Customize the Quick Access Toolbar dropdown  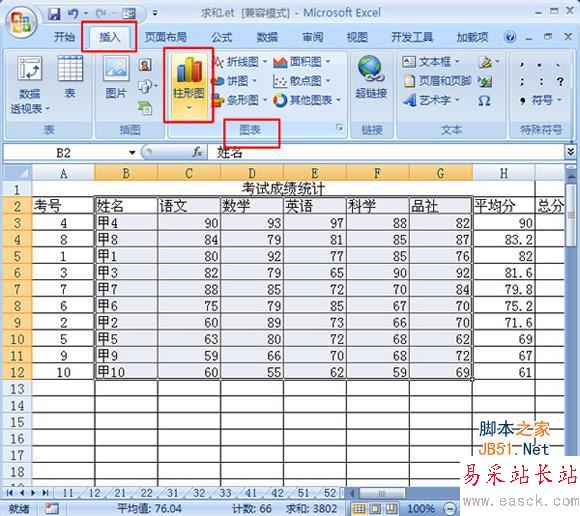pyautogui.click(x=155, y=14)
